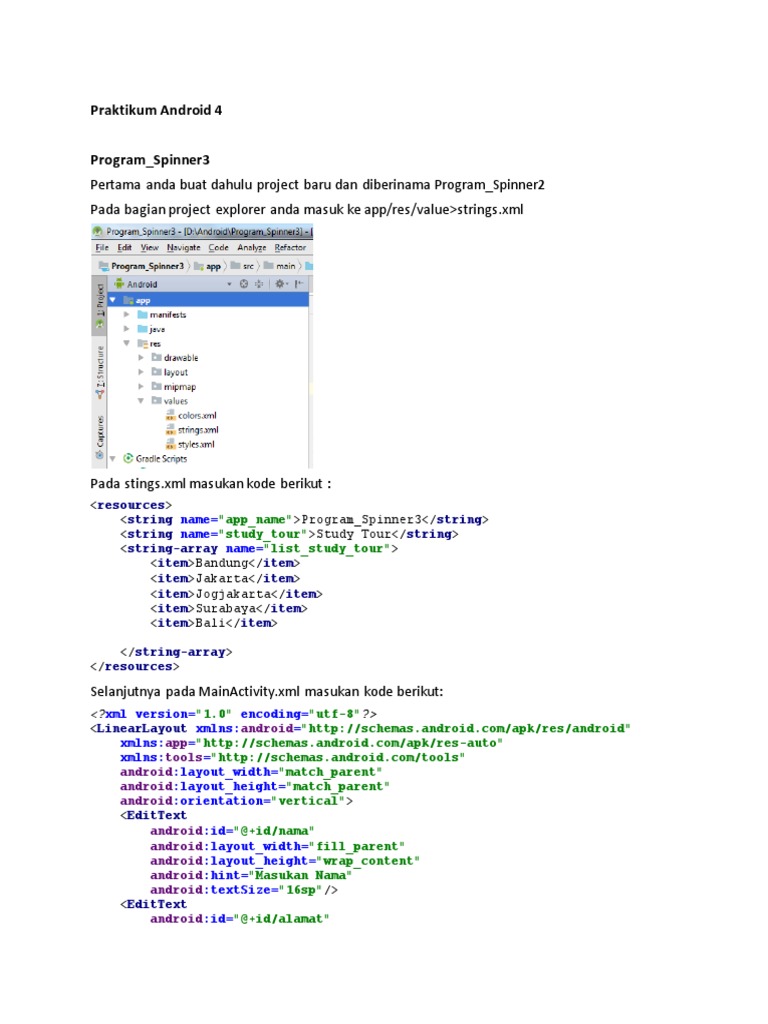Open the Navigate menu
This screenshot has width=768, height=1024.
pyautogui.click(x=184, y=248)
